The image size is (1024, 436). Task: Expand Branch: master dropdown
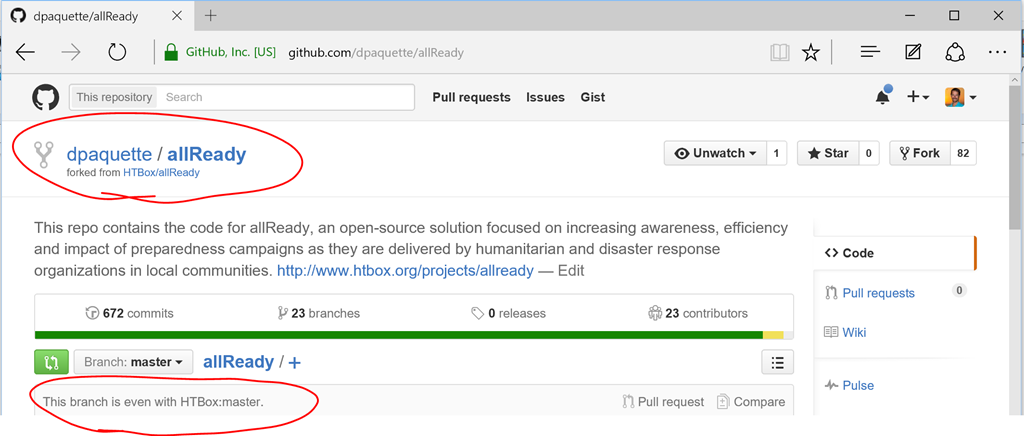133,362
